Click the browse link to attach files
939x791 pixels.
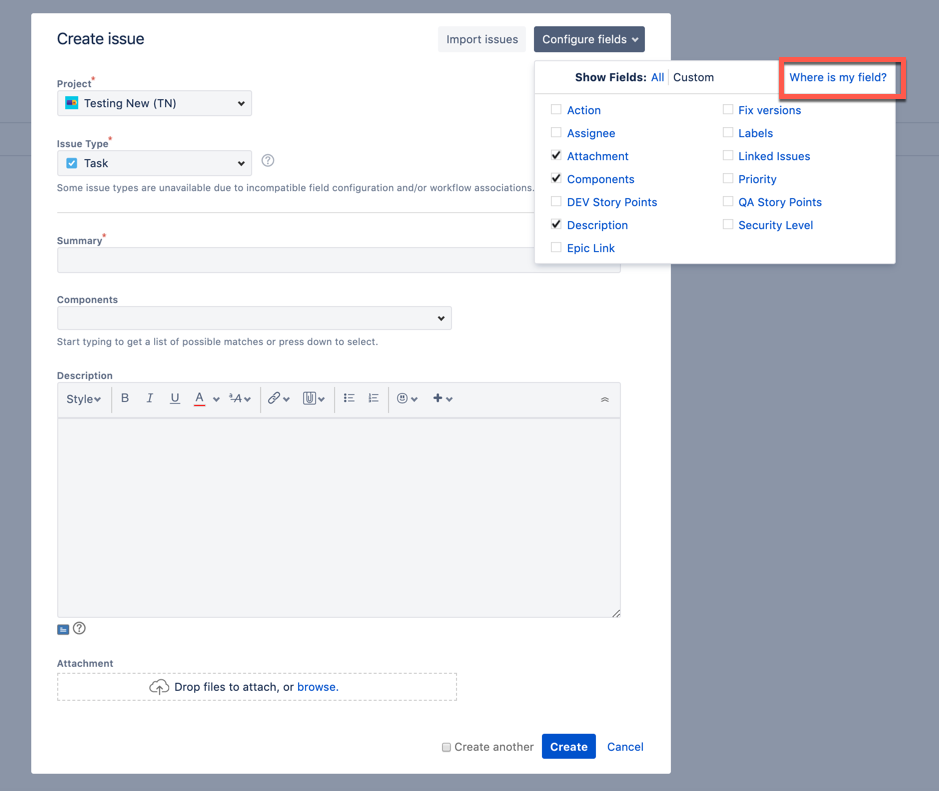click(x=318, y=687)
